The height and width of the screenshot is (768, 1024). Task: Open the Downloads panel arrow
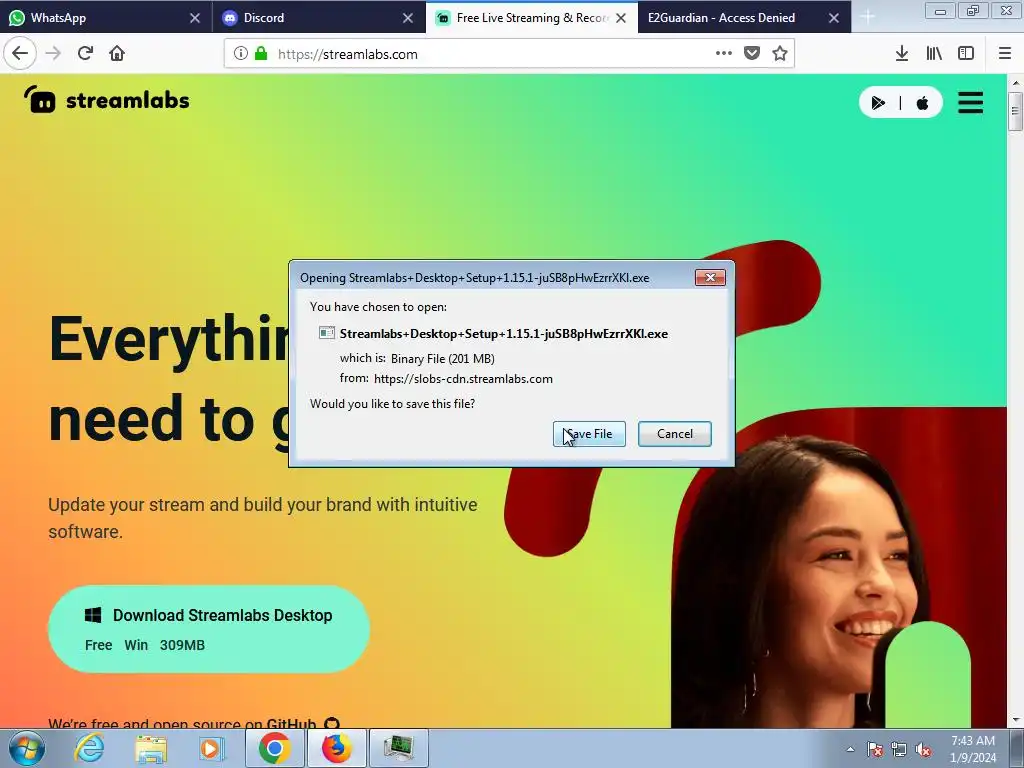902,54
